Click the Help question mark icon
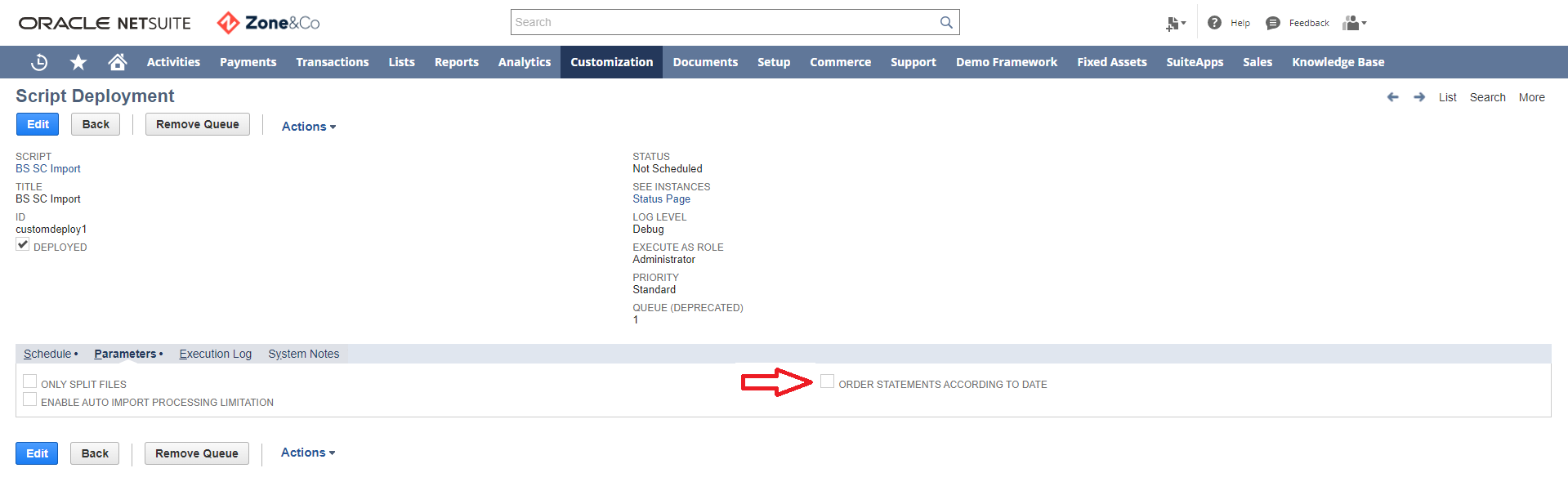 [1215, 23]
